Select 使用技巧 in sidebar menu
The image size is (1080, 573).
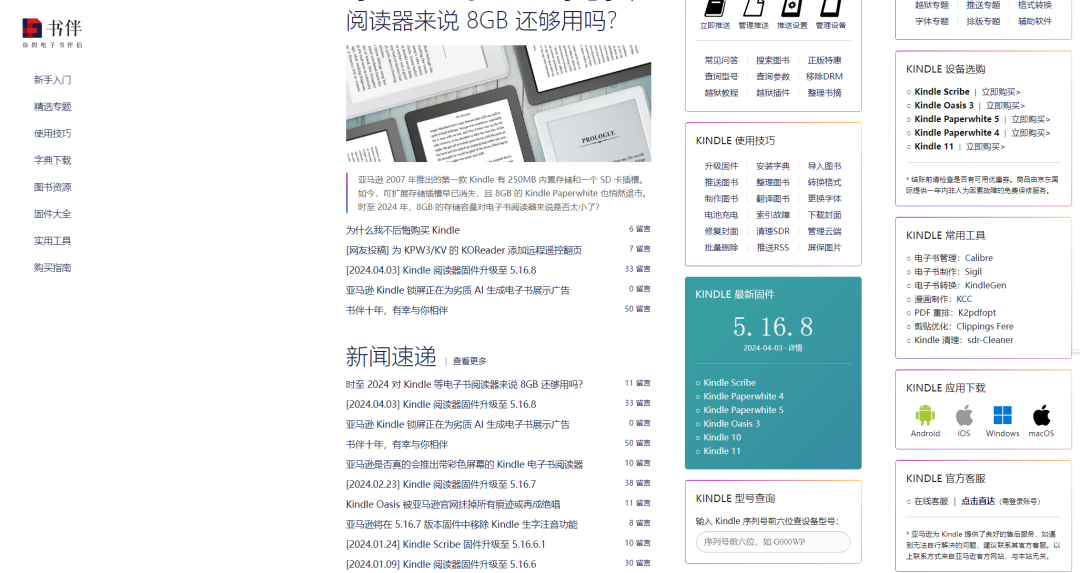coord(52,134)
